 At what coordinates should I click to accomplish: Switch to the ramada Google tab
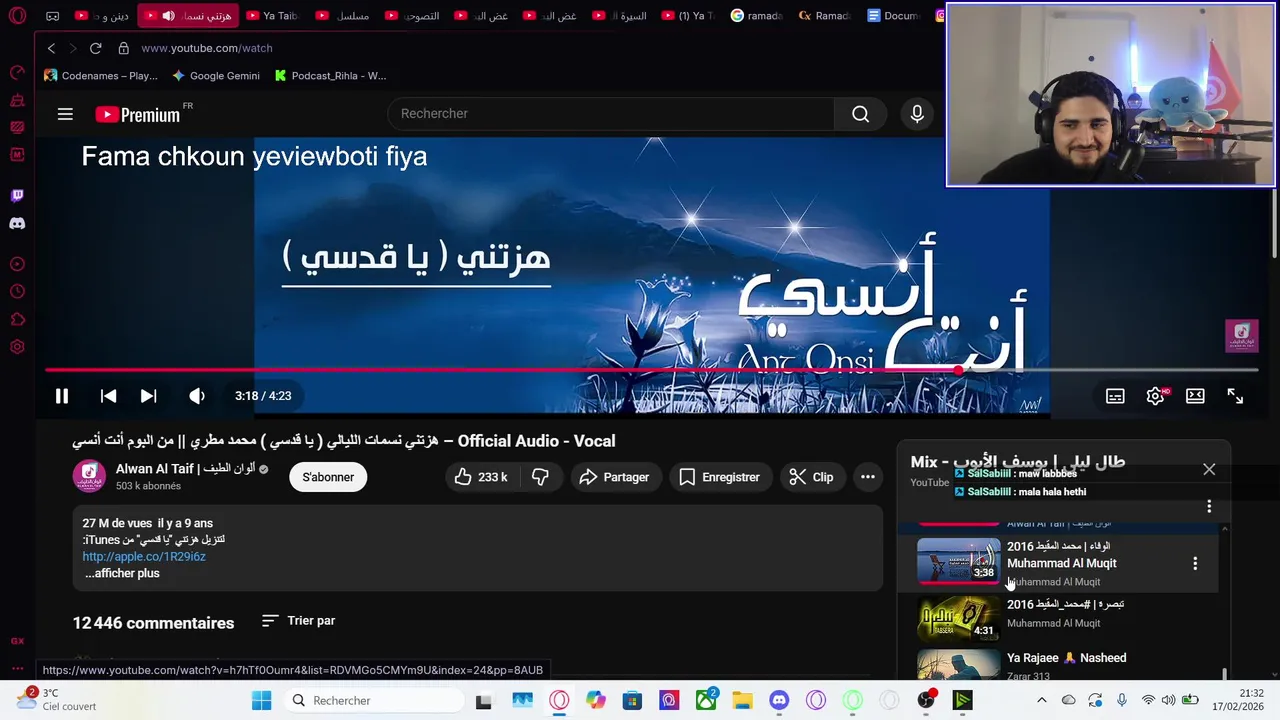point(757,16)
